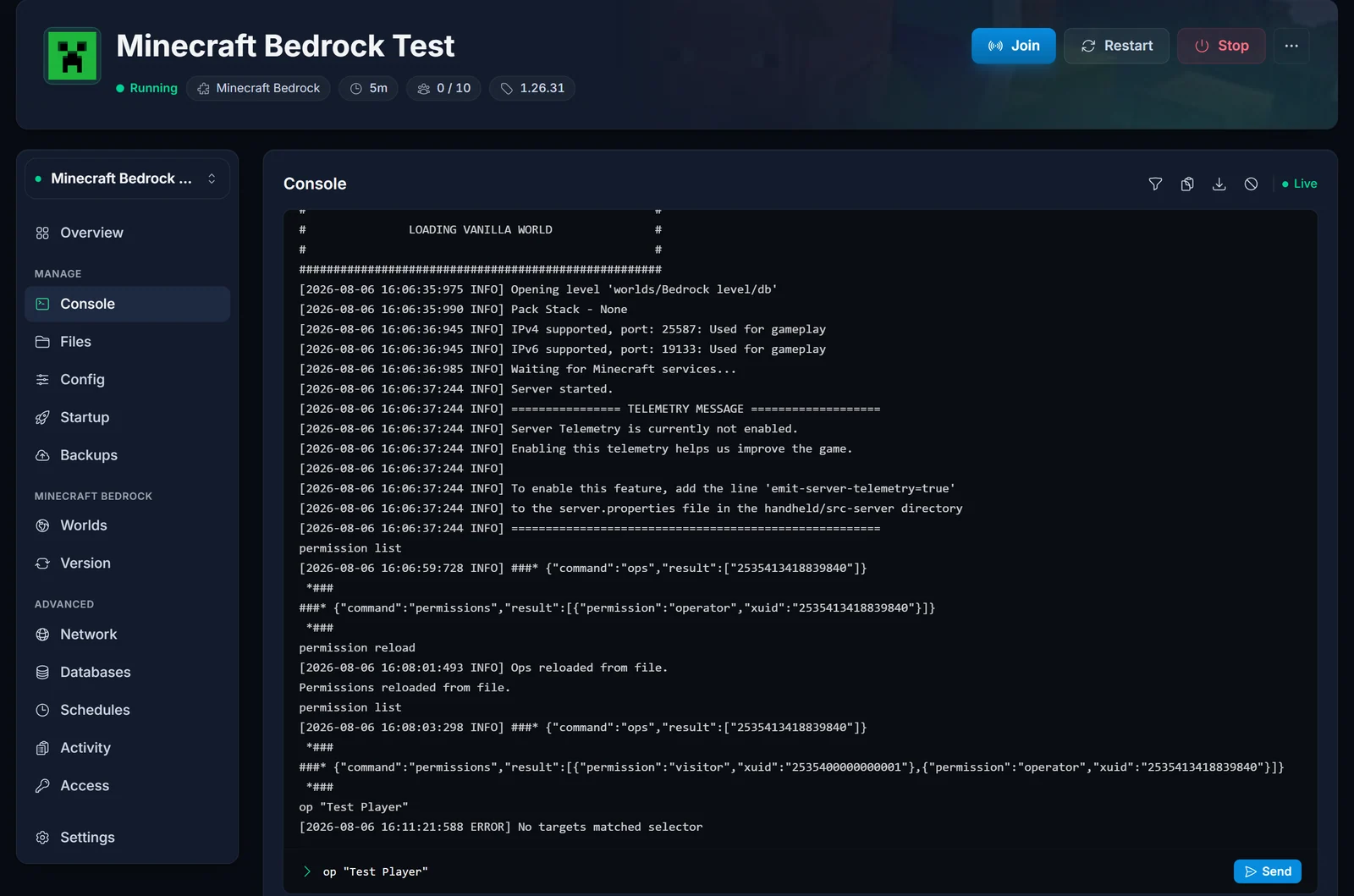The height and width of the screenshot is (896, 1354).
Task: Click the Minecraft Bedrock Test title
Action: coord(285,46)
